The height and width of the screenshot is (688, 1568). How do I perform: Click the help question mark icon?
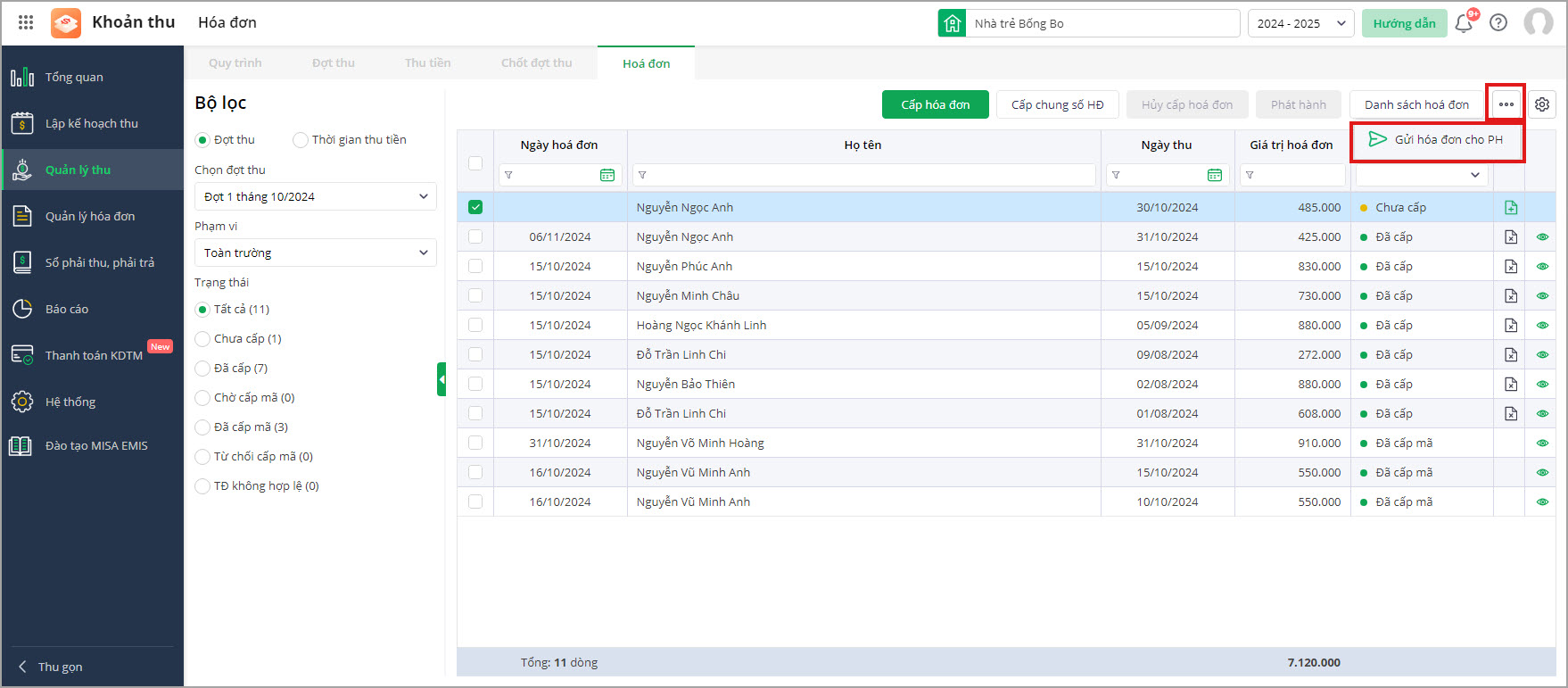coord(1498,23)
